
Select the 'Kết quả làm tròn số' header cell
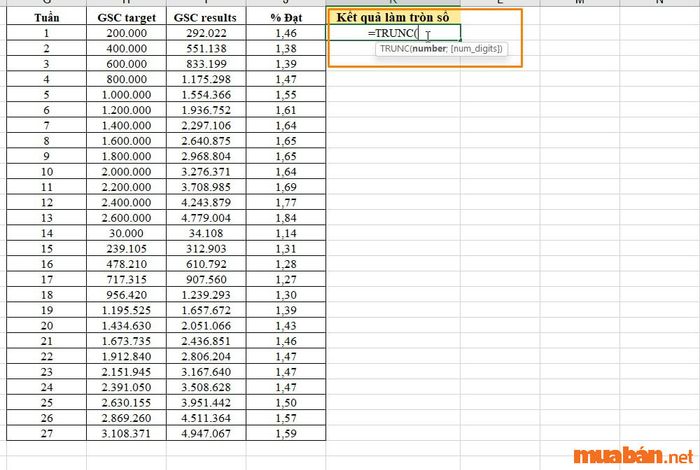click(393, 17)
